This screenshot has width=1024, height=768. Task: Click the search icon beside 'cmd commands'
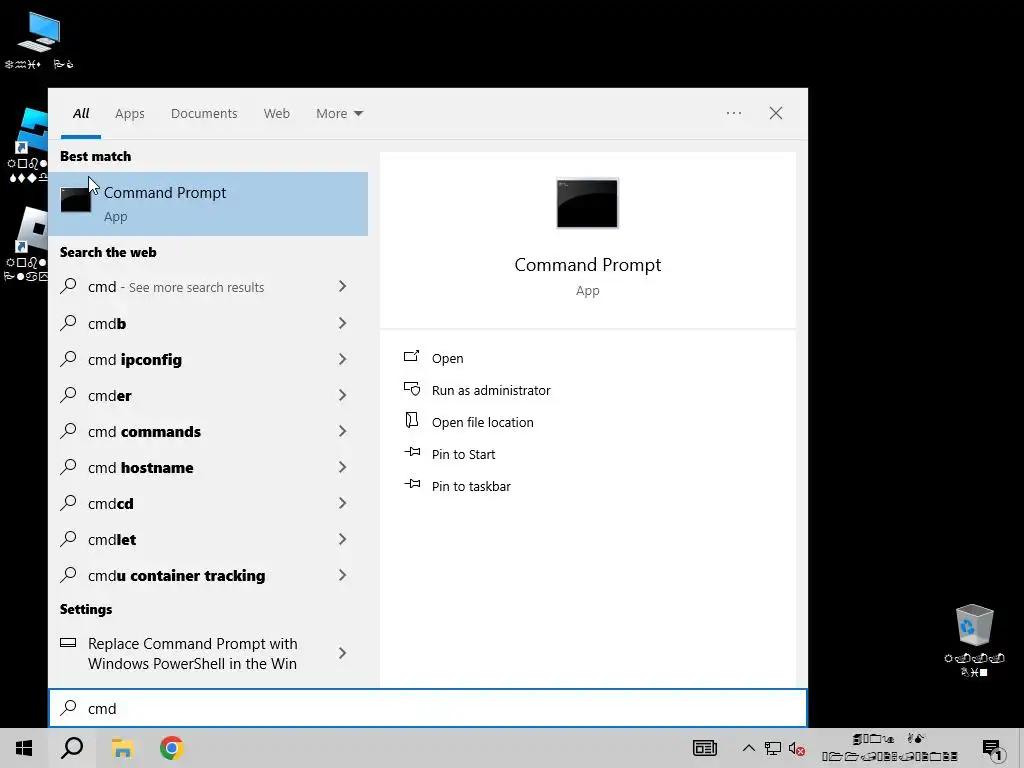(x=68, y=430)
